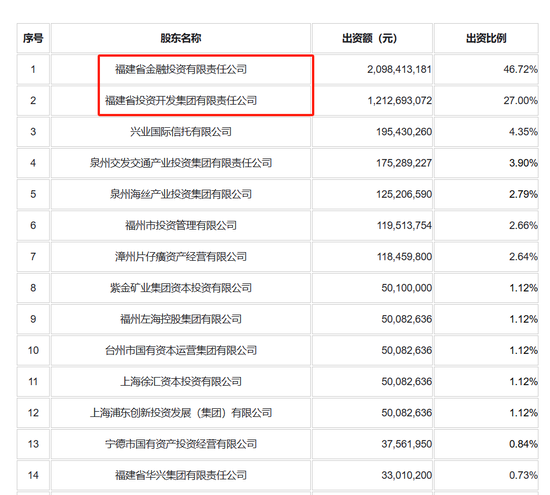Viewport: 550px width, 495px height.
Task: Select 泉州海丝产业投资集团有限公司 cell
Action: coord(181,194)
